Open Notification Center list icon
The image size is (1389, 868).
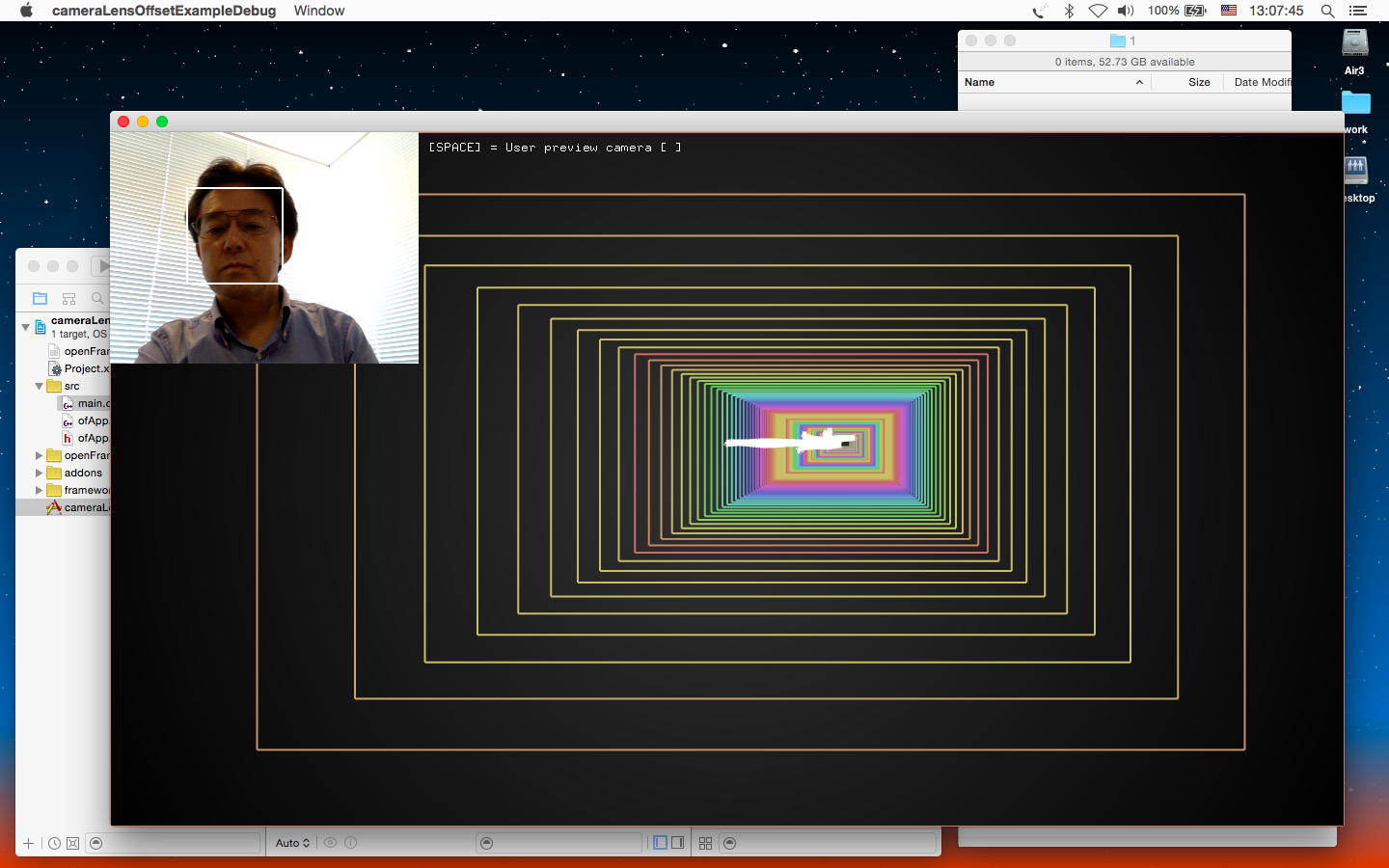(1358, 11)
